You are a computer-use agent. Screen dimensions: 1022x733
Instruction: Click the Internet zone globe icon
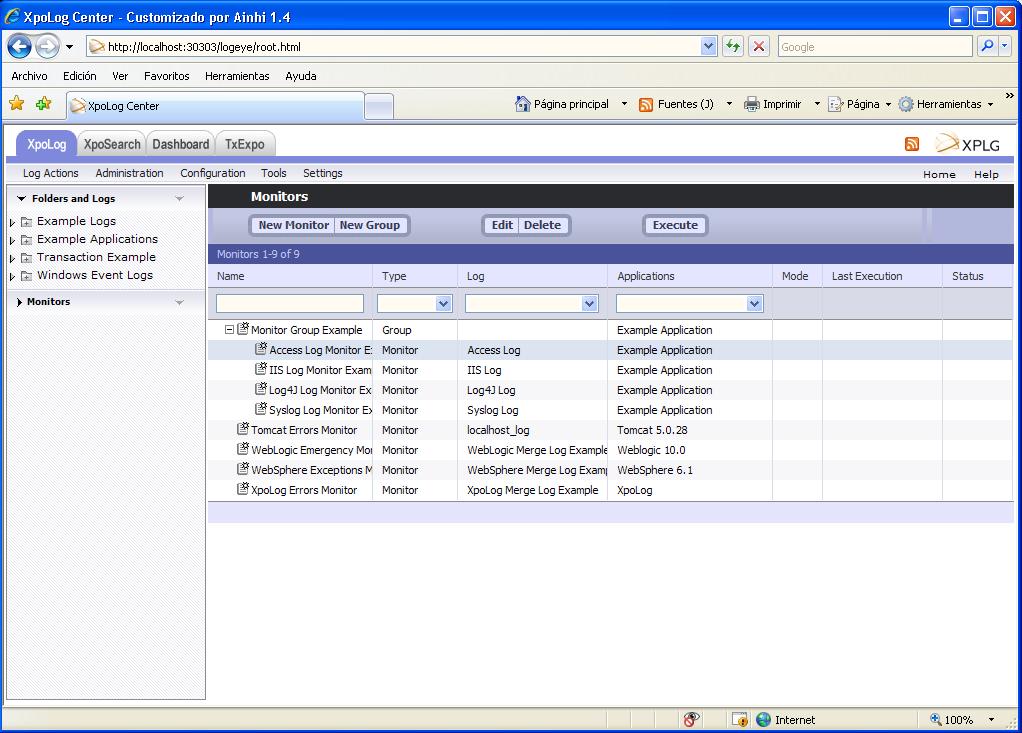(x=763, y=719)
